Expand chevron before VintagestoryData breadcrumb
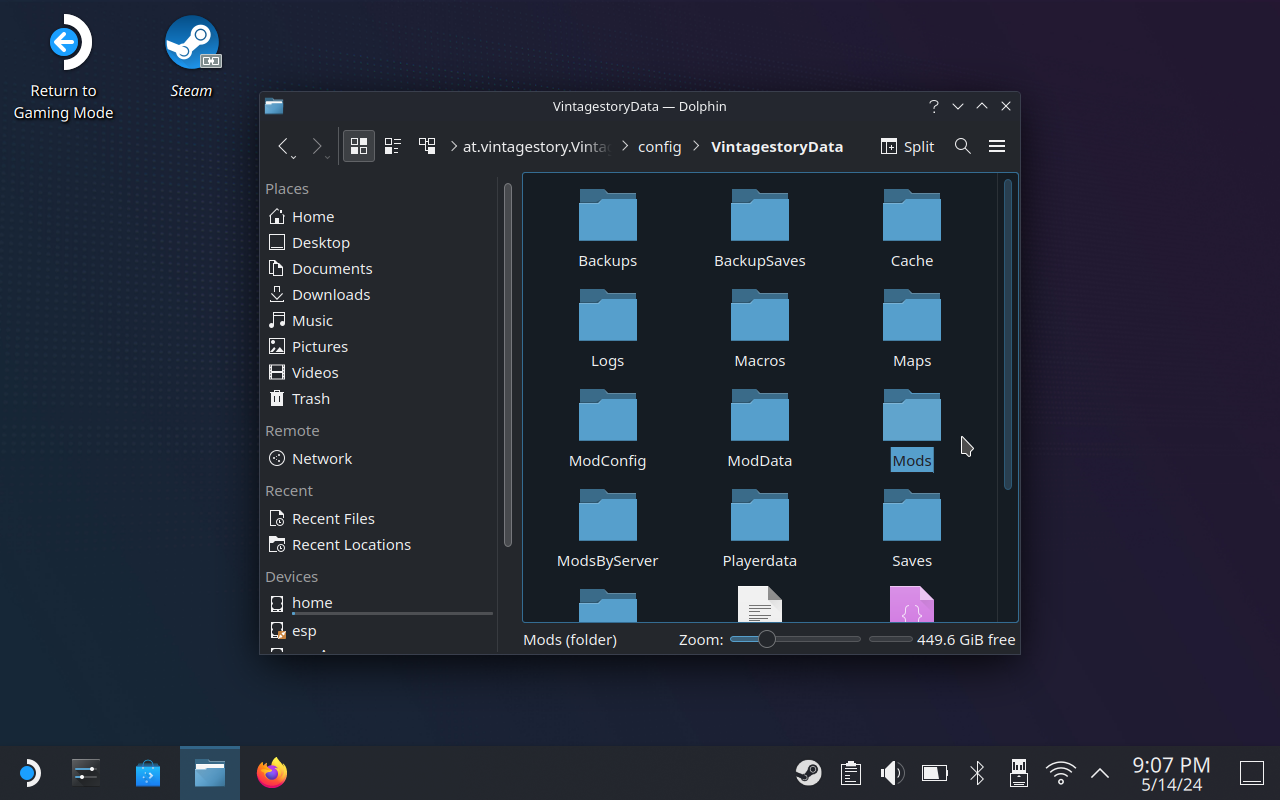 click(696, 146)
